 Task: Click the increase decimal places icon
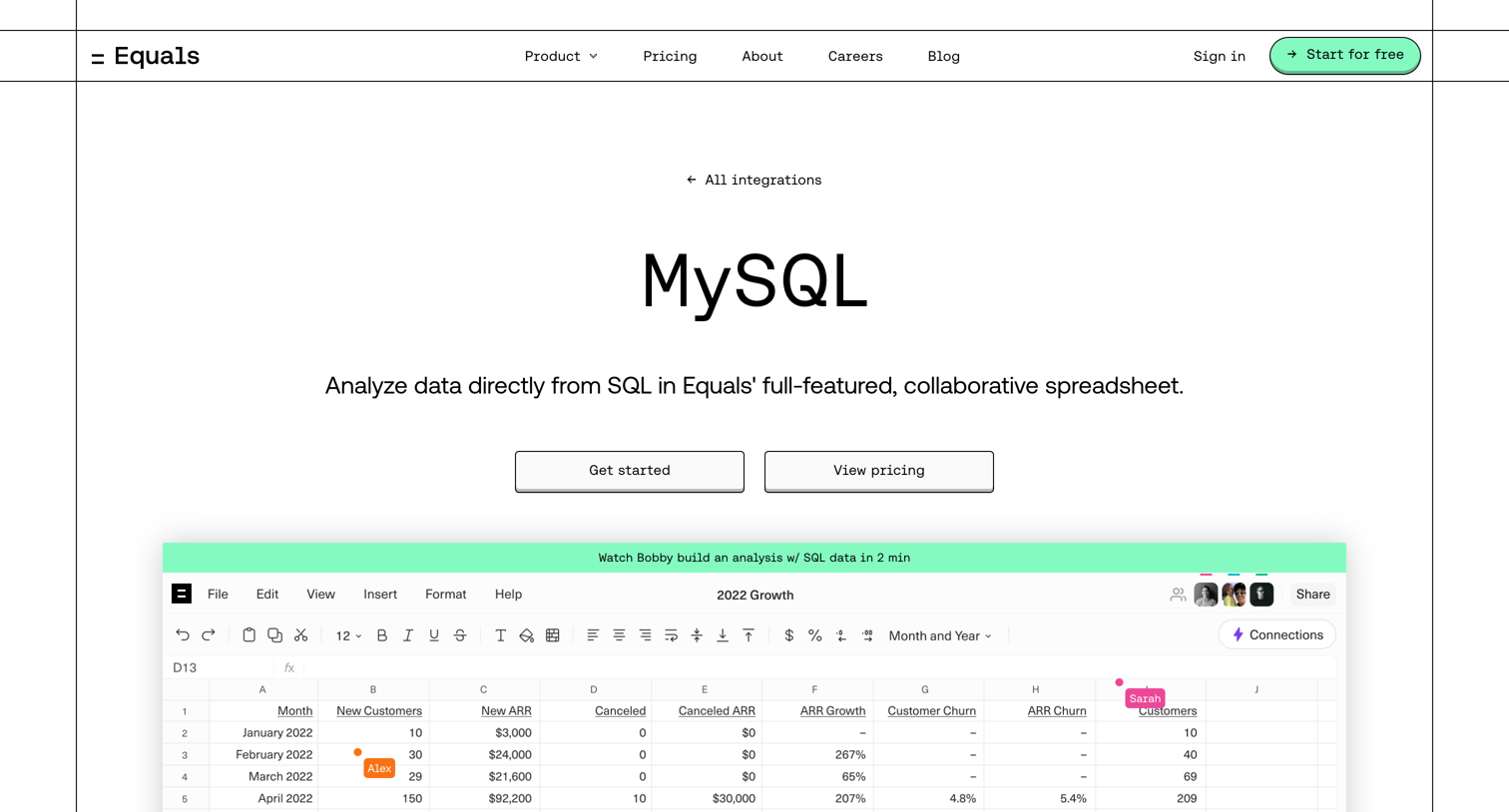coord(867,635)
